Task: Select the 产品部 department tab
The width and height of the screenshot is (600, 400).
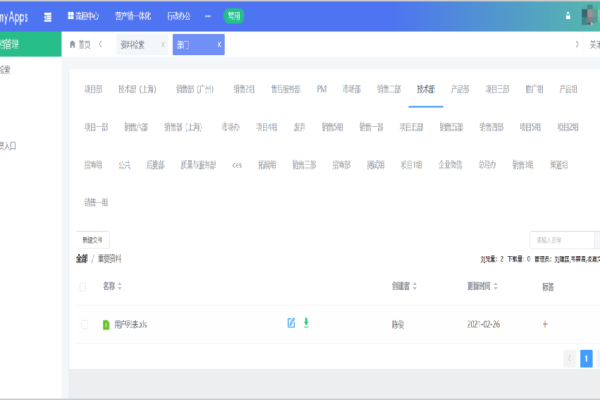Action: (460, 89)
